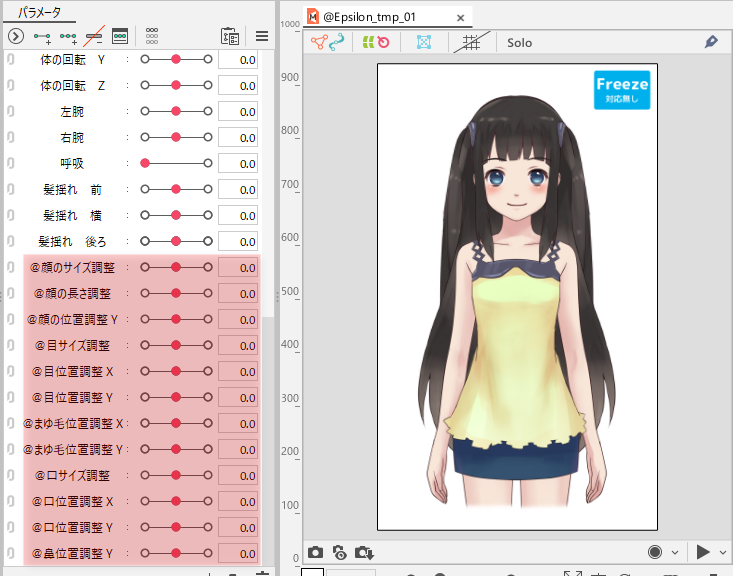Click add three-point key icon
The width and height of the screenshot is (733, 576).
coord(68,36)
